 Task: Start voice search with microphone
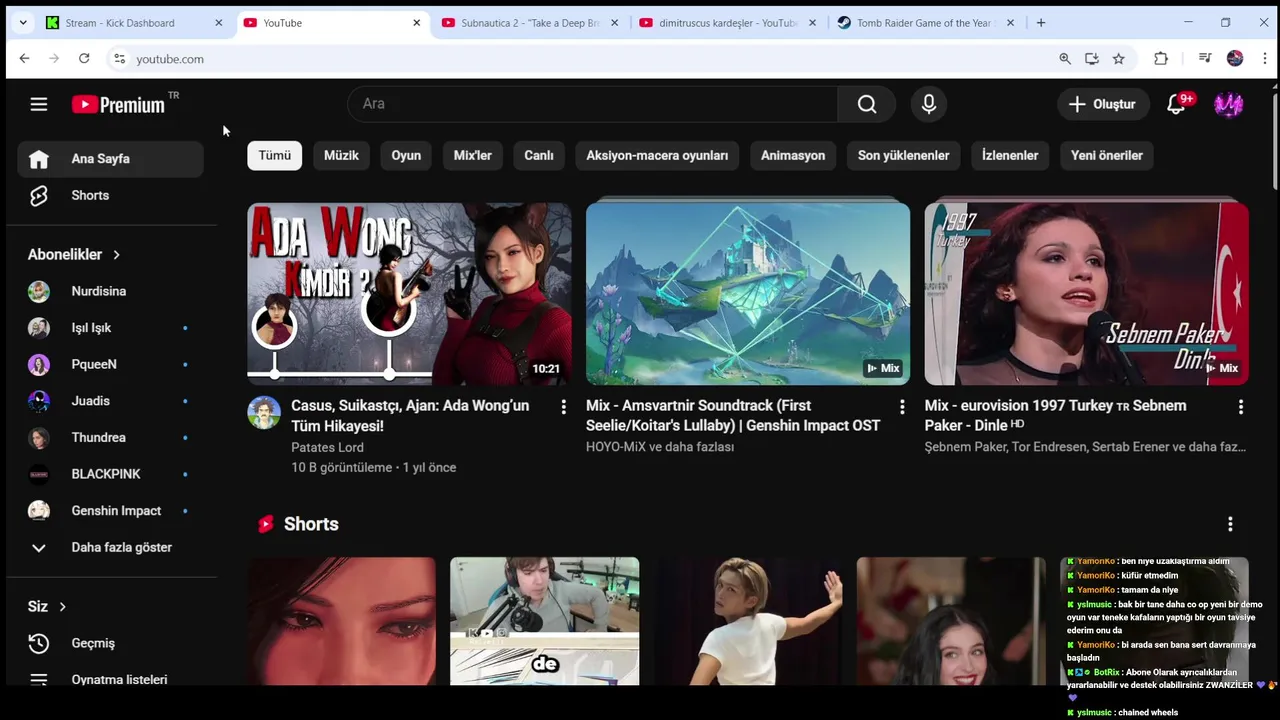(x=929, y=104)
